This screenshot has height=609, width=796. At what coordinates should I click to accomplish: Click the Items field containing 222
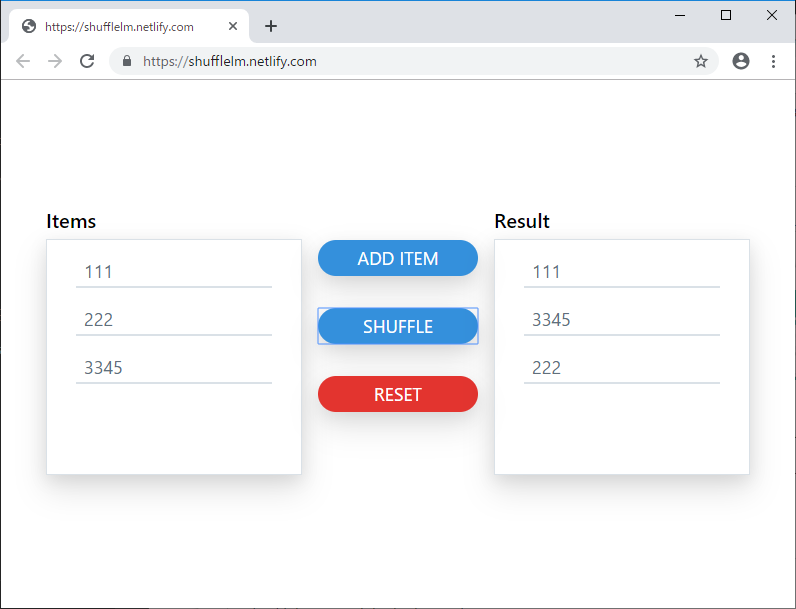pos(174,320)
